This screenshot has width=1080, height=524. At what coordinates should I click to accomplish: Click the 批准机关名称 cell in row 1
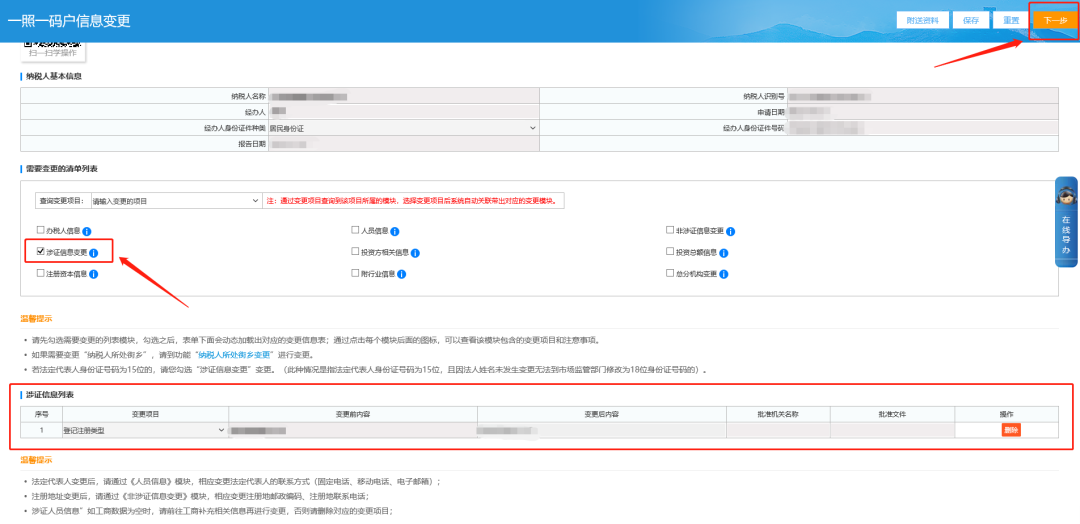coord(778,430)
